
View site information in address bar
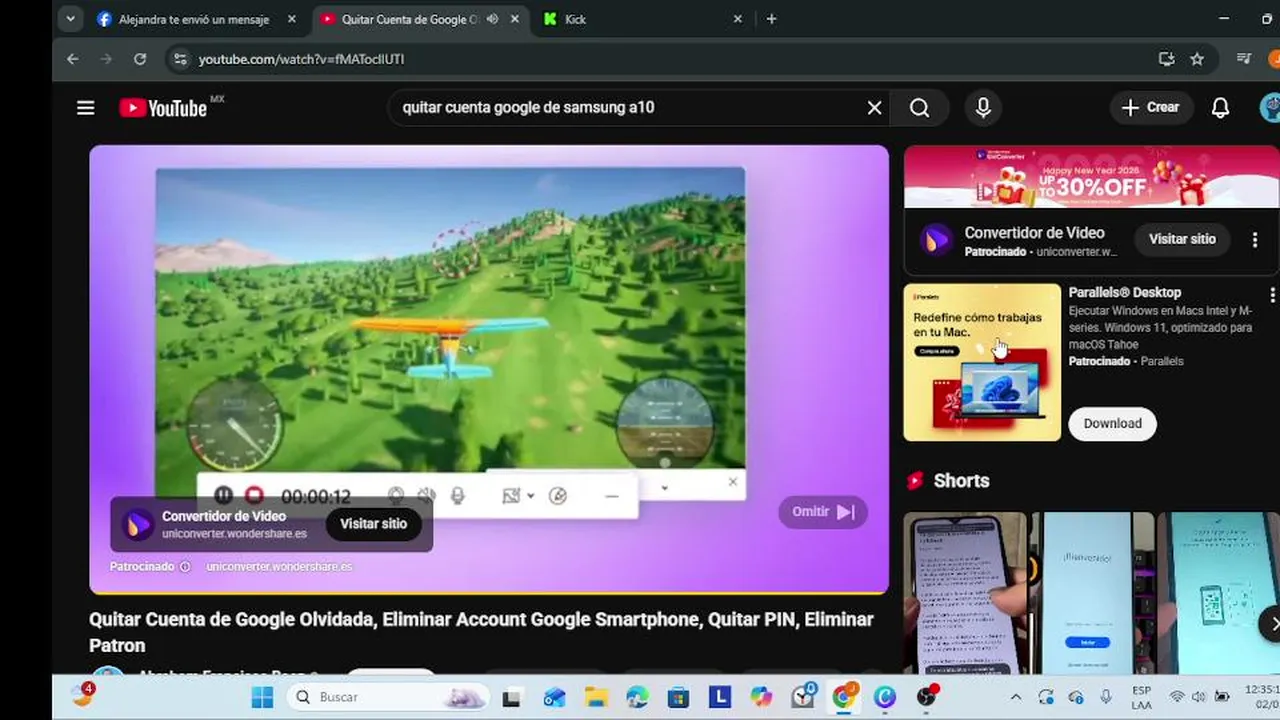point(180,59)
